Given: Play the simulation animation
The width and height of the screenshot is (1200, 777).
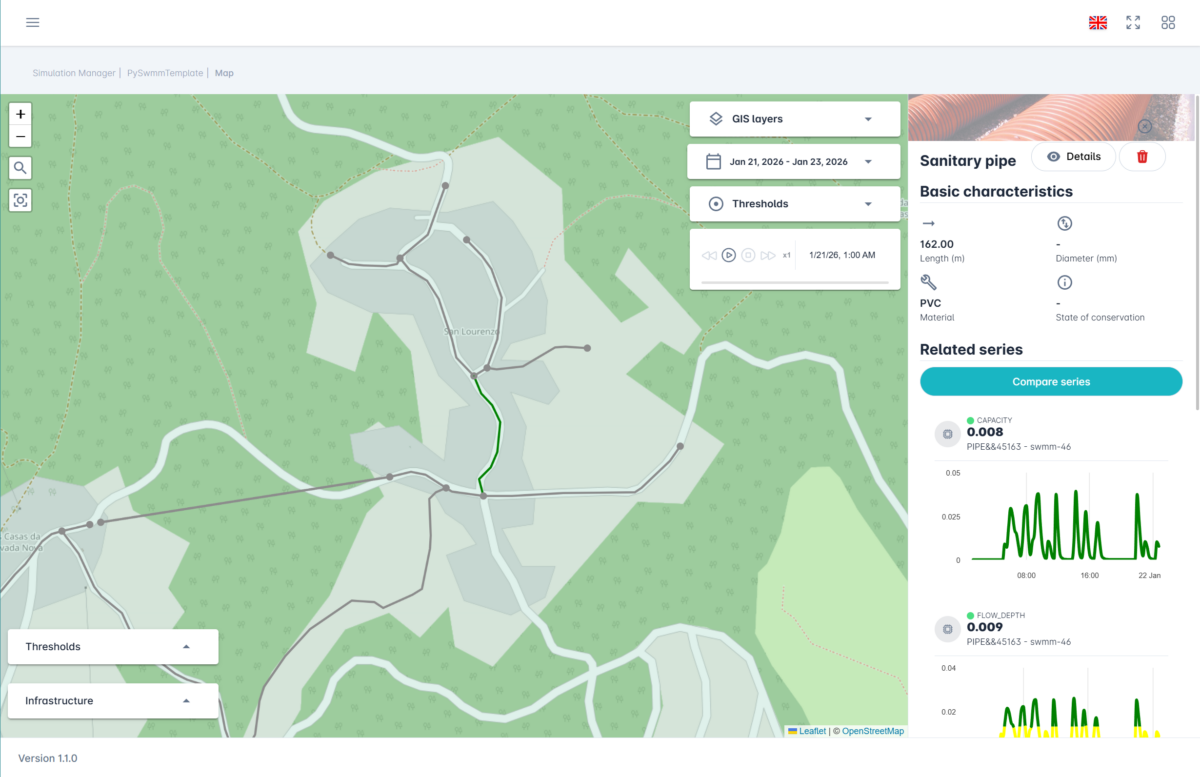Looking at the screenshot, I should [729, 255].
